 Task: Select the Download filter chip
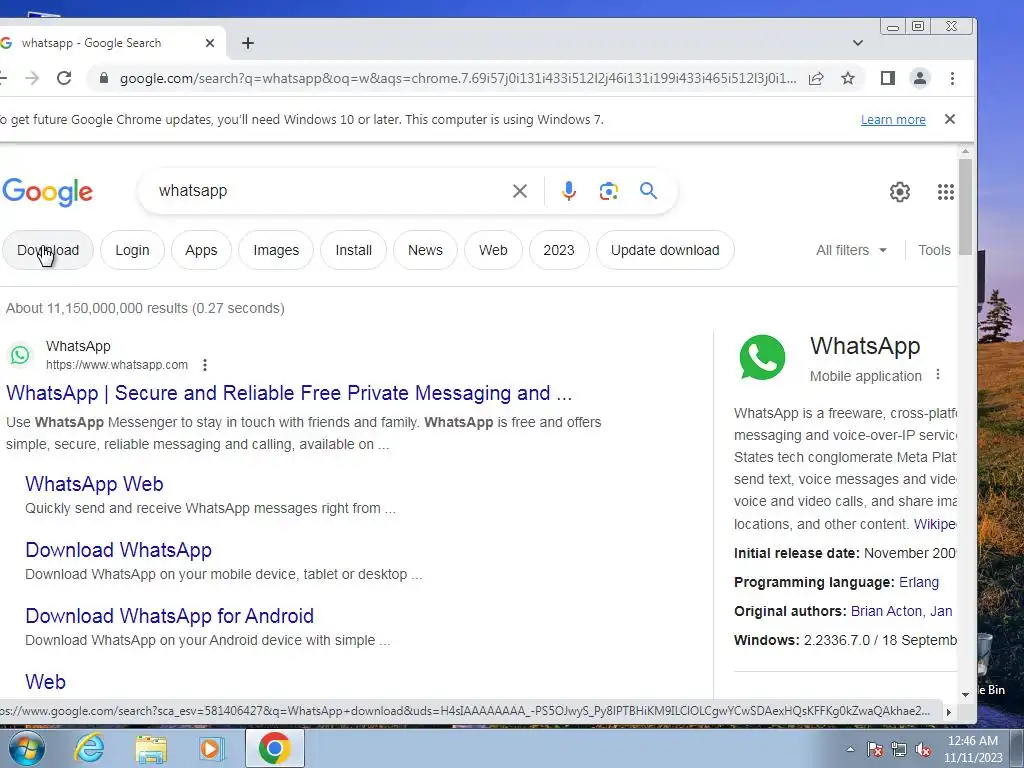tap(48, 250)
